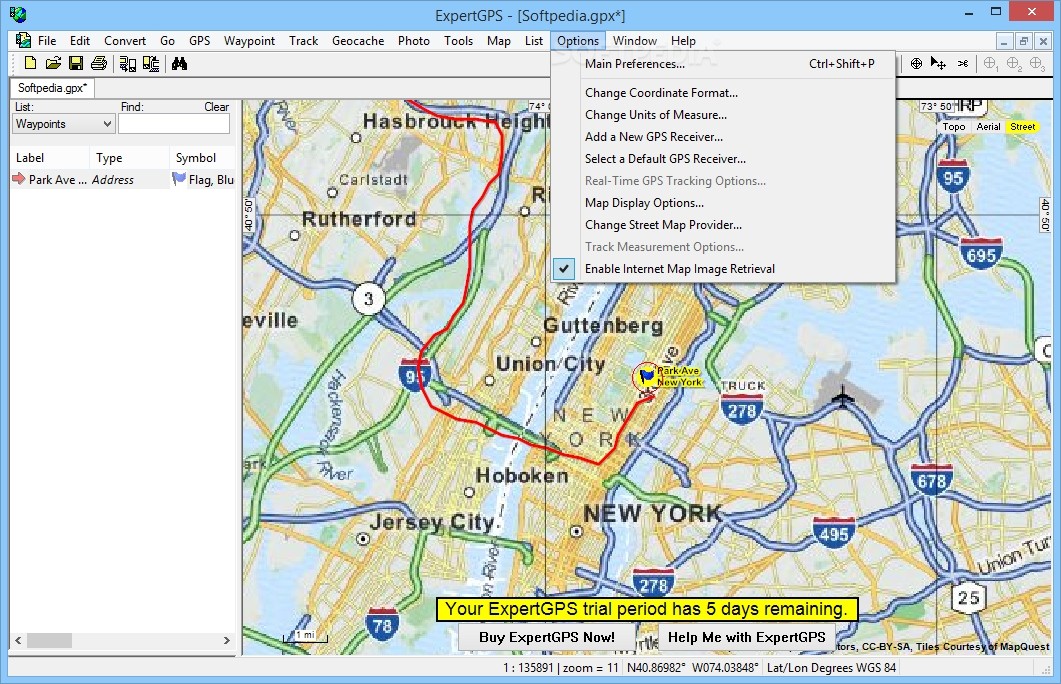Click the Clear link above Find box
Viewport: 1061px width, 684px height.
point(217,107)
